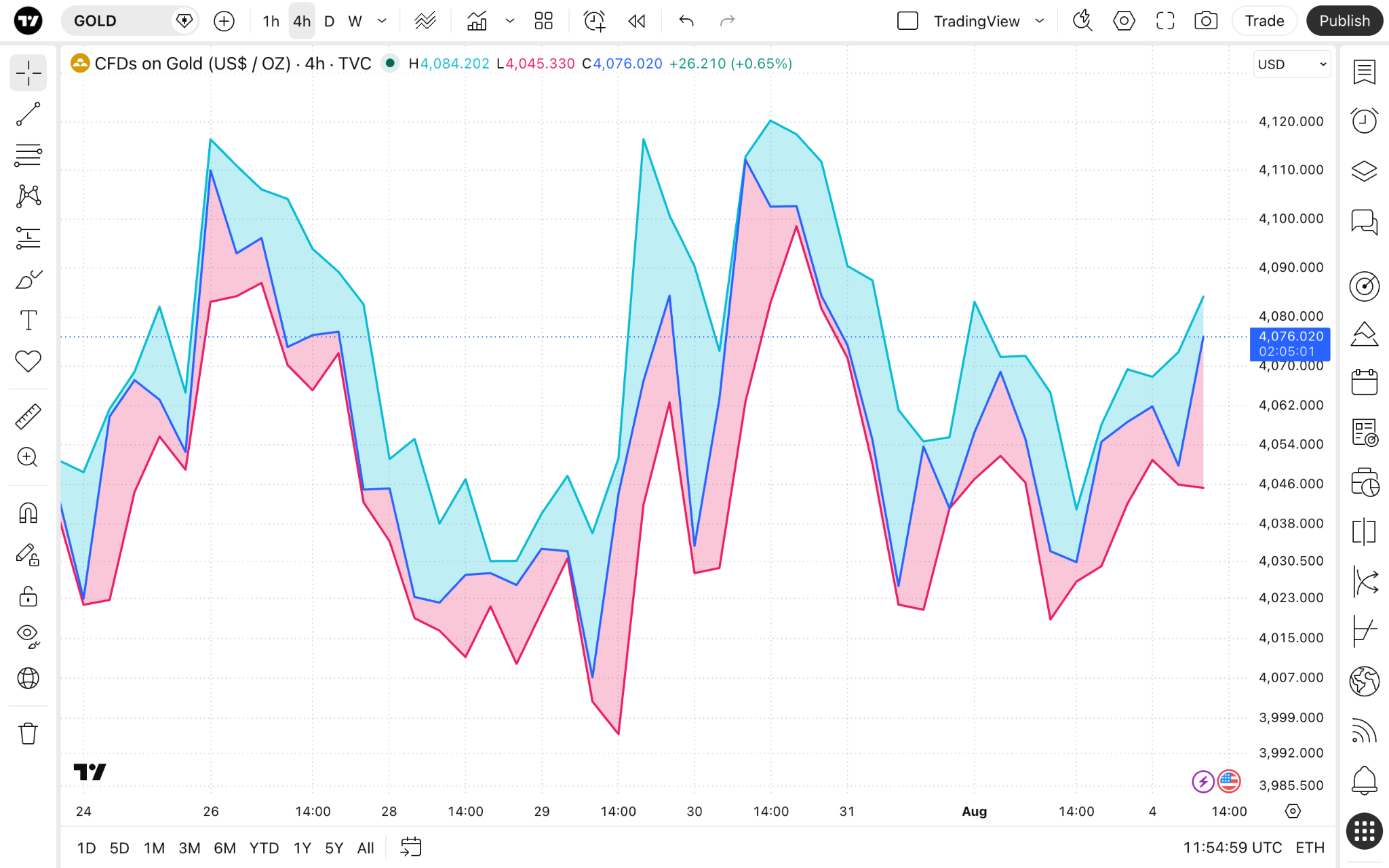The width and height of the screenshot is (1389, 868).
Task: Open the alerts clock icon in right sidebar
Action: [1364, 121]
